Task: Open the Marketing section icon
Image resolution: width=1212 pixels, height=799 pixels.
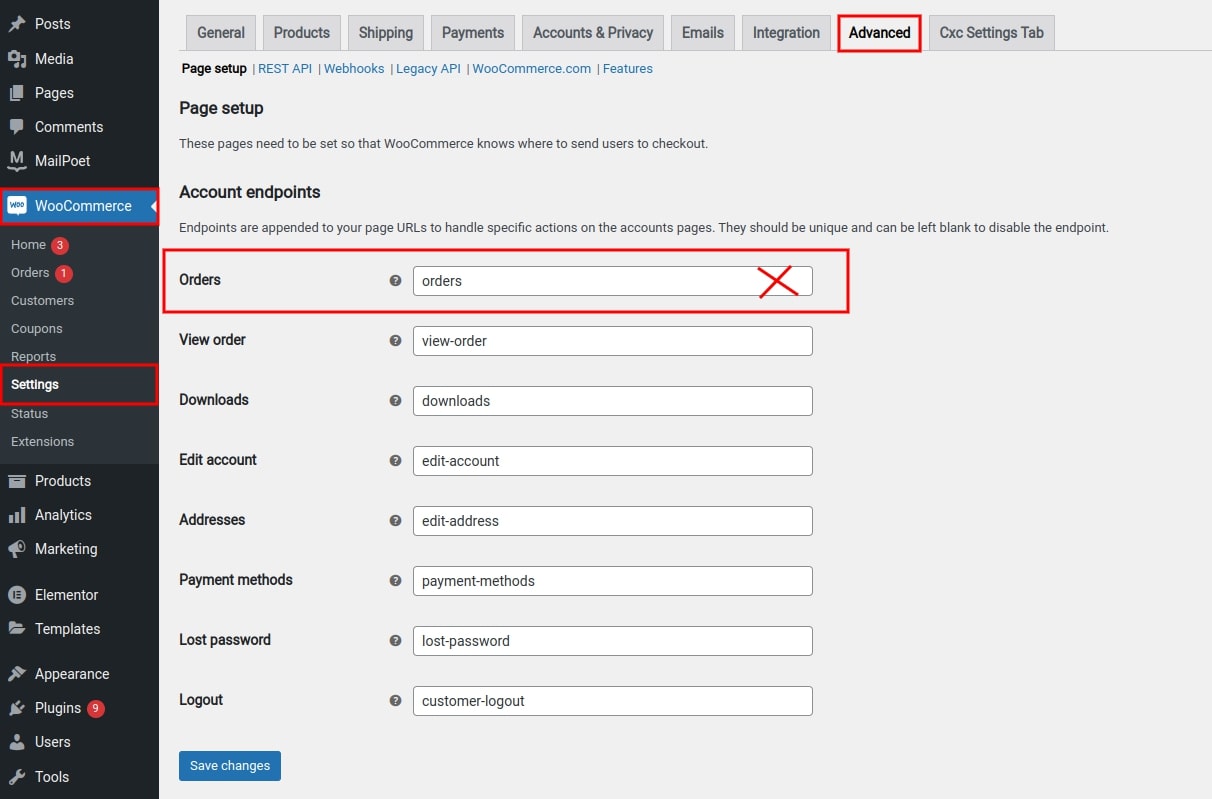Action: tap(17, 549)
